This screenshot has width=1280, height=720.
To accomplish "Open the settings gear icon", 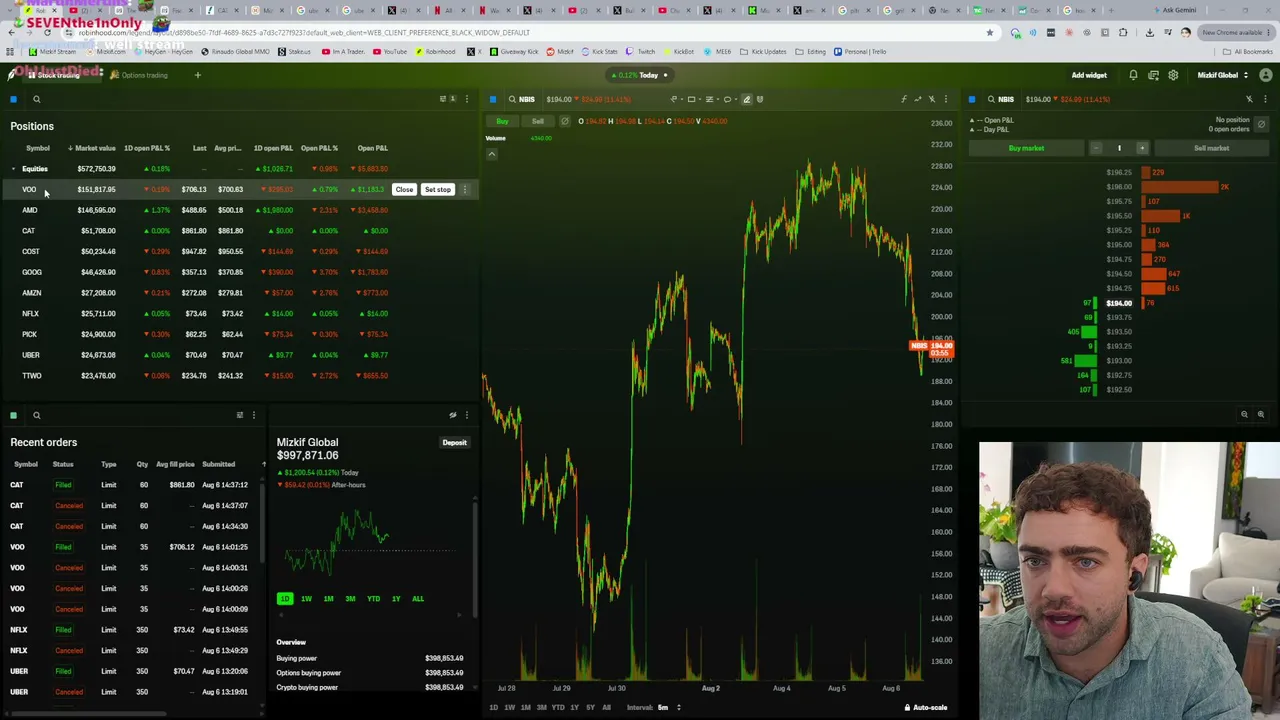I will pos(1173,75).
